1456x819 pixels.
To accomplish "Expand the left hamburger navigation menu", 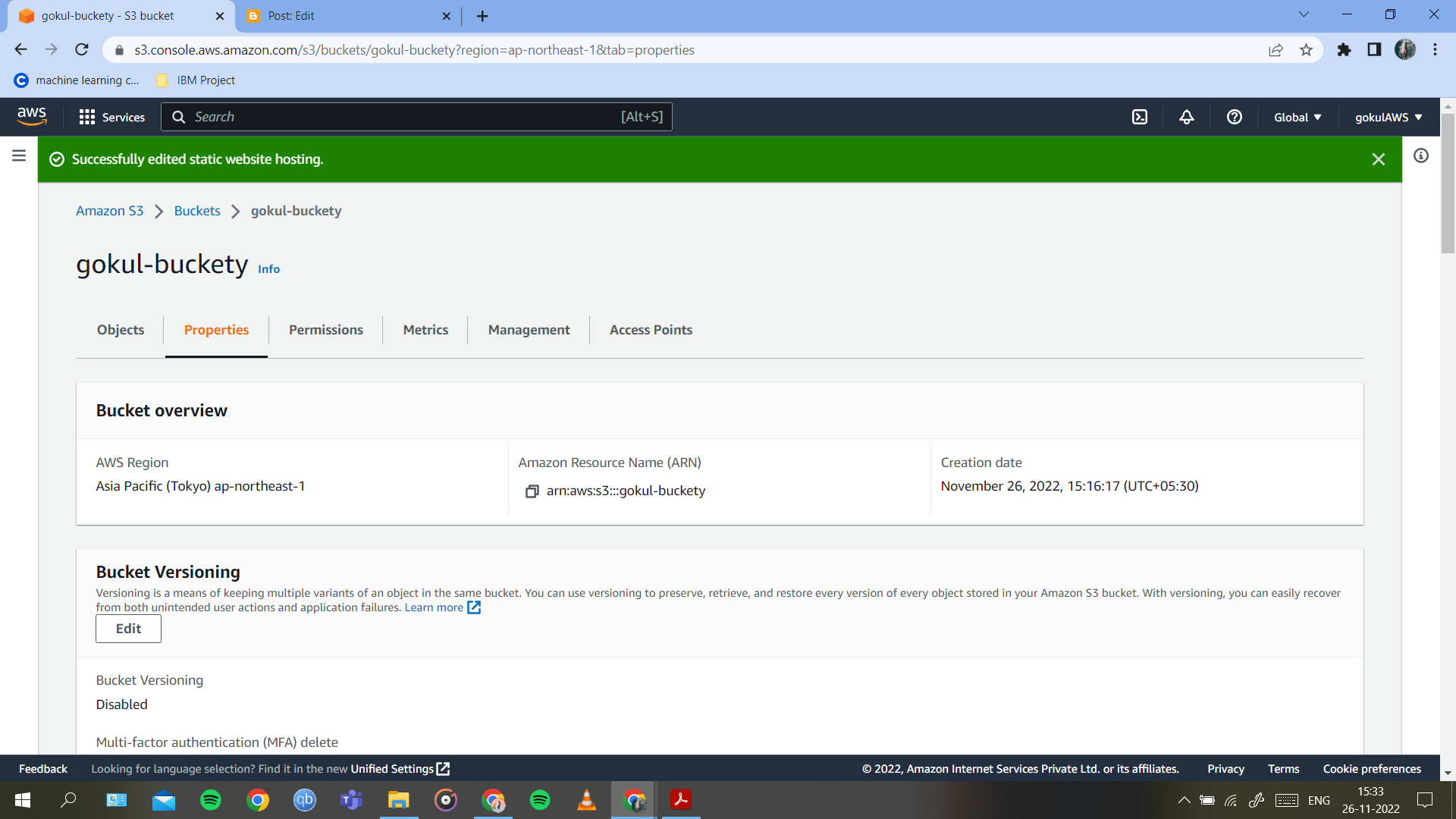I will (x=19, y=155).
